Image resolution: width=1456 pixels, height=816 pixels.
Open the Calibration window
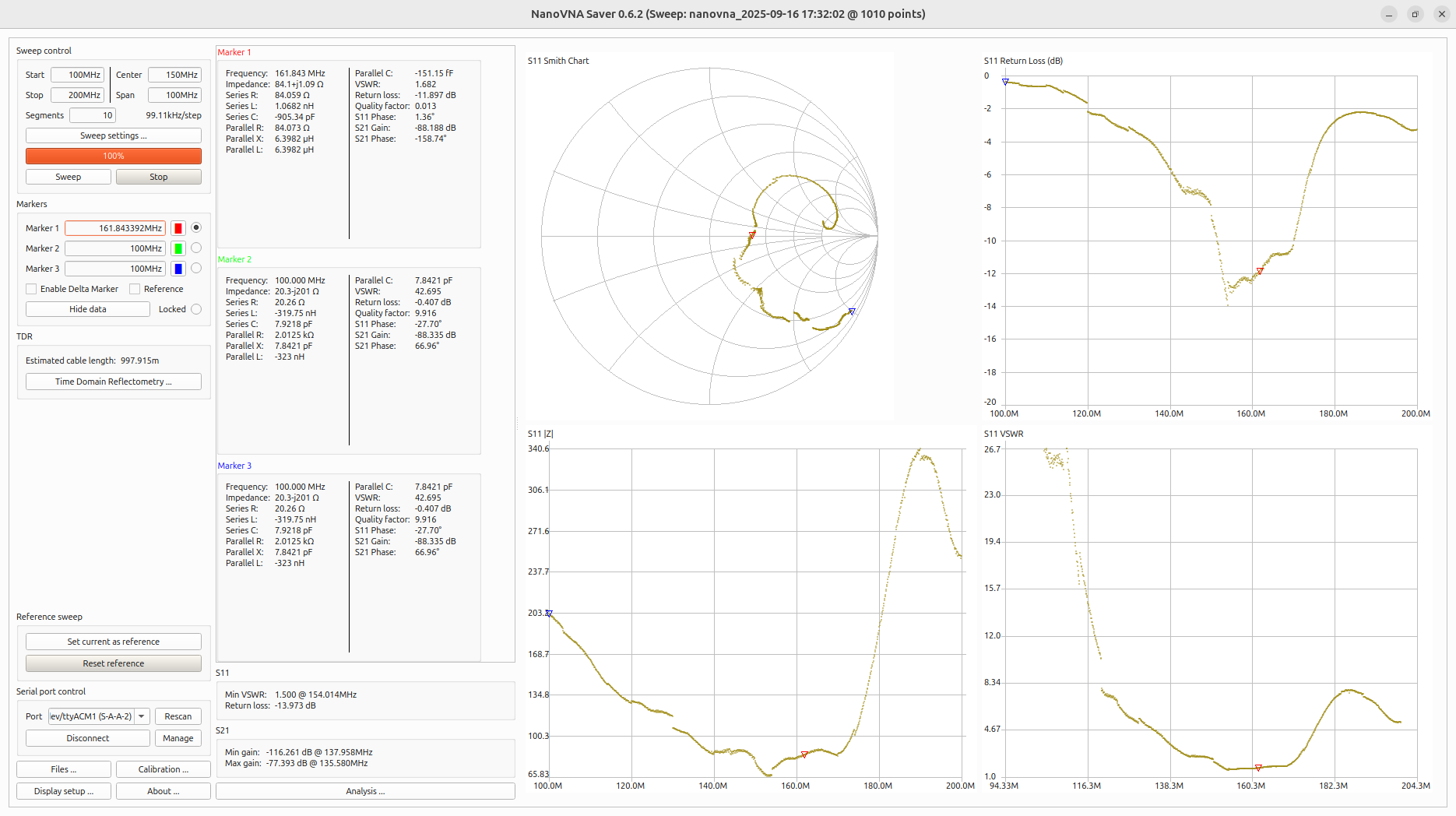164,769
